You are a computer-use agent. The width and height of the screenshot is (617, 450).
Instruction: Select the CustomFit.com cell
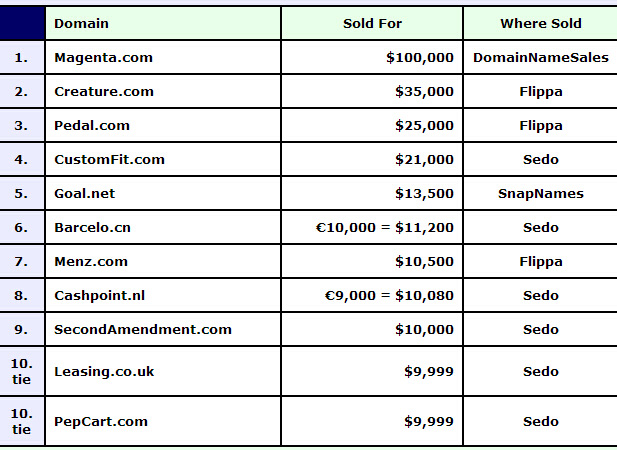163,159
